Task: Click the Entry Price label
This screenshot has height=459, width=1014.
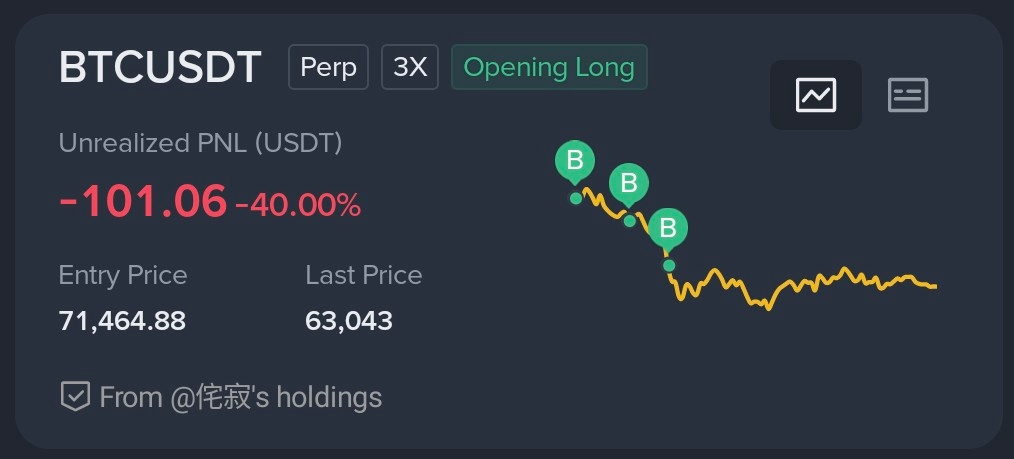Action: [x=123, y=275]
